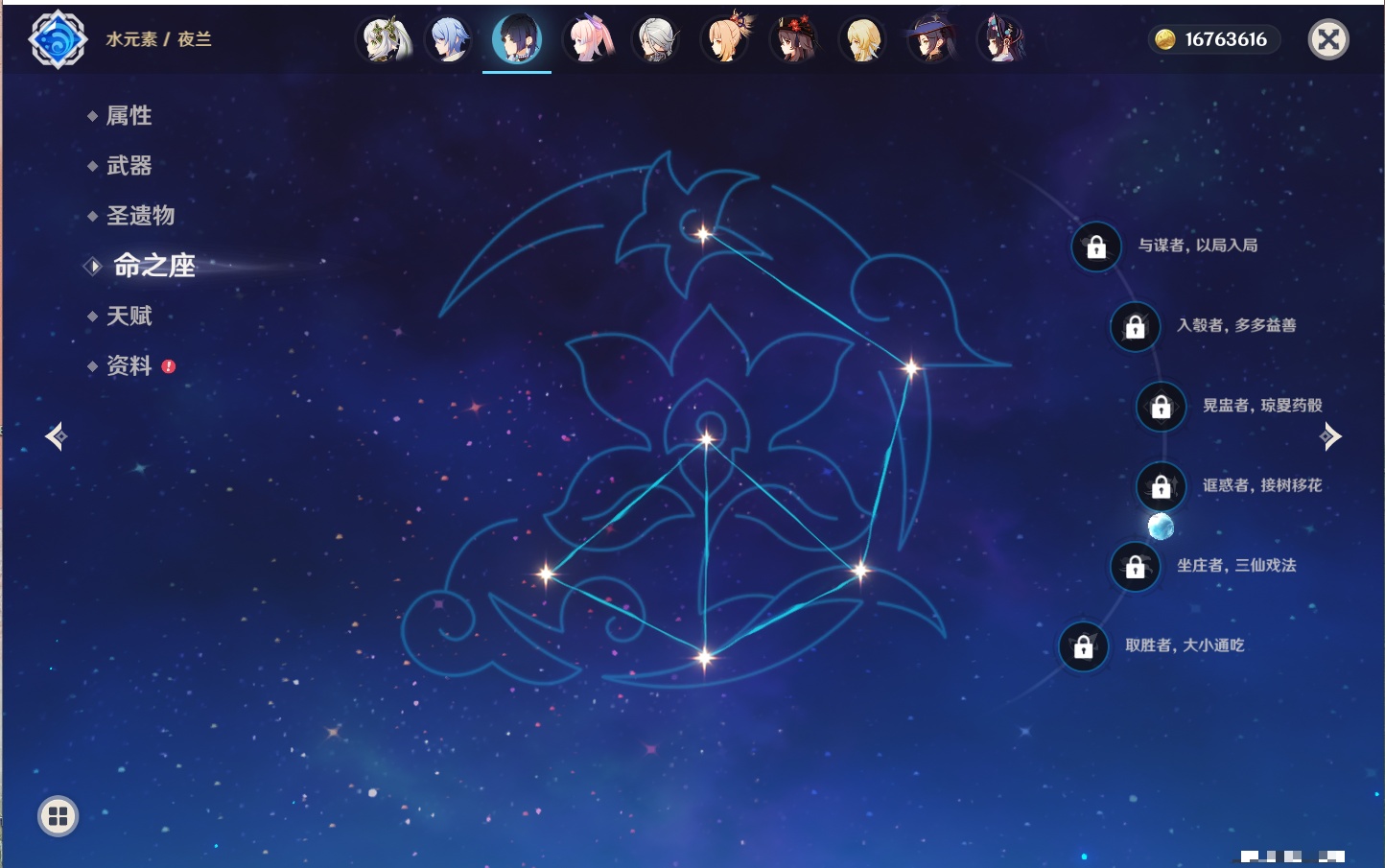1385x868 pixels.
Task: Click the 诓惑者, 接树移花 constellation label
Action: point(1262,485)
